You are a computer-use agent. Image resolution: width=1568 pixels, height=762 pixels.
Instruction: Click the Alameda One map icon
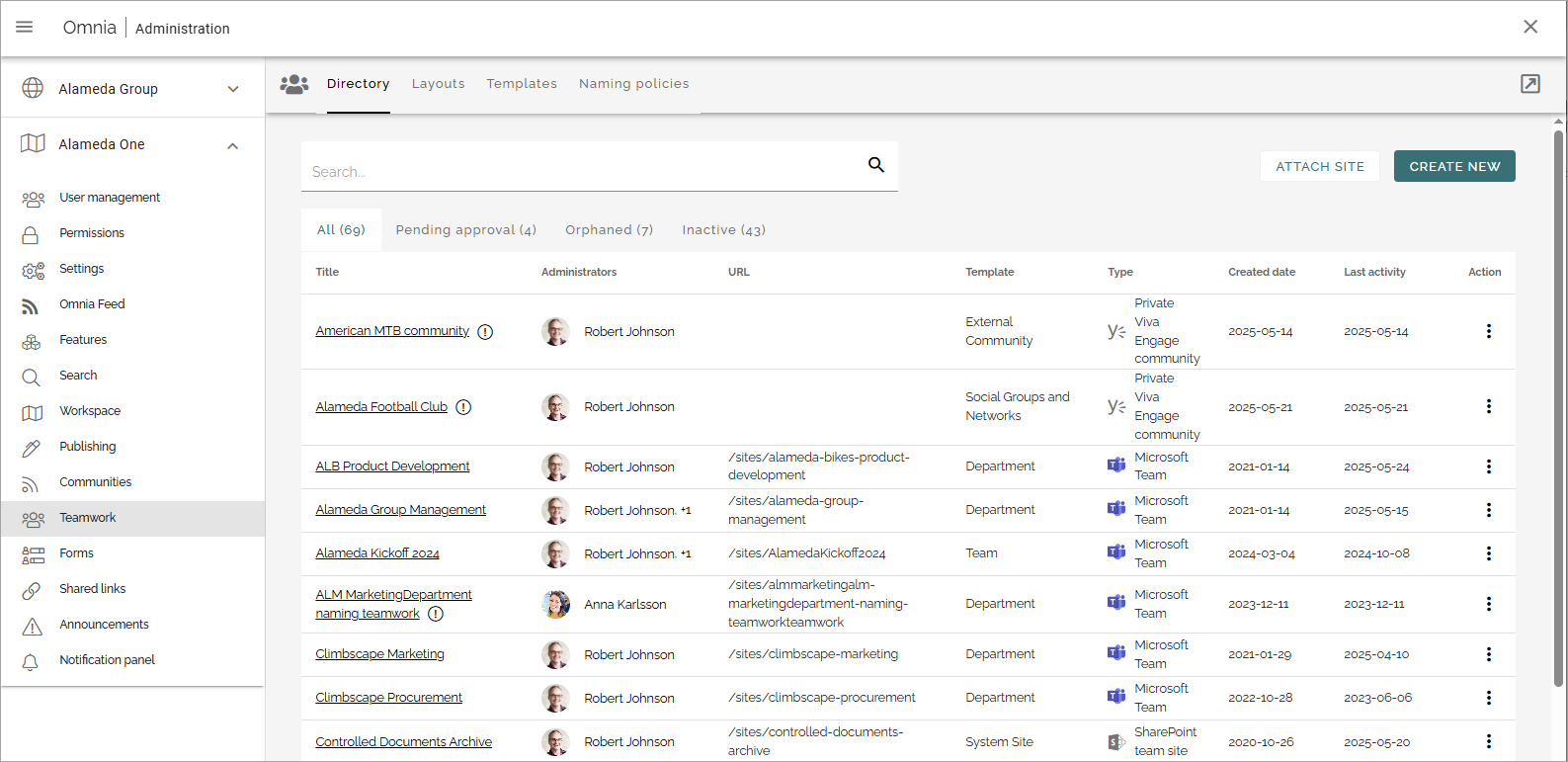[33, 143]
